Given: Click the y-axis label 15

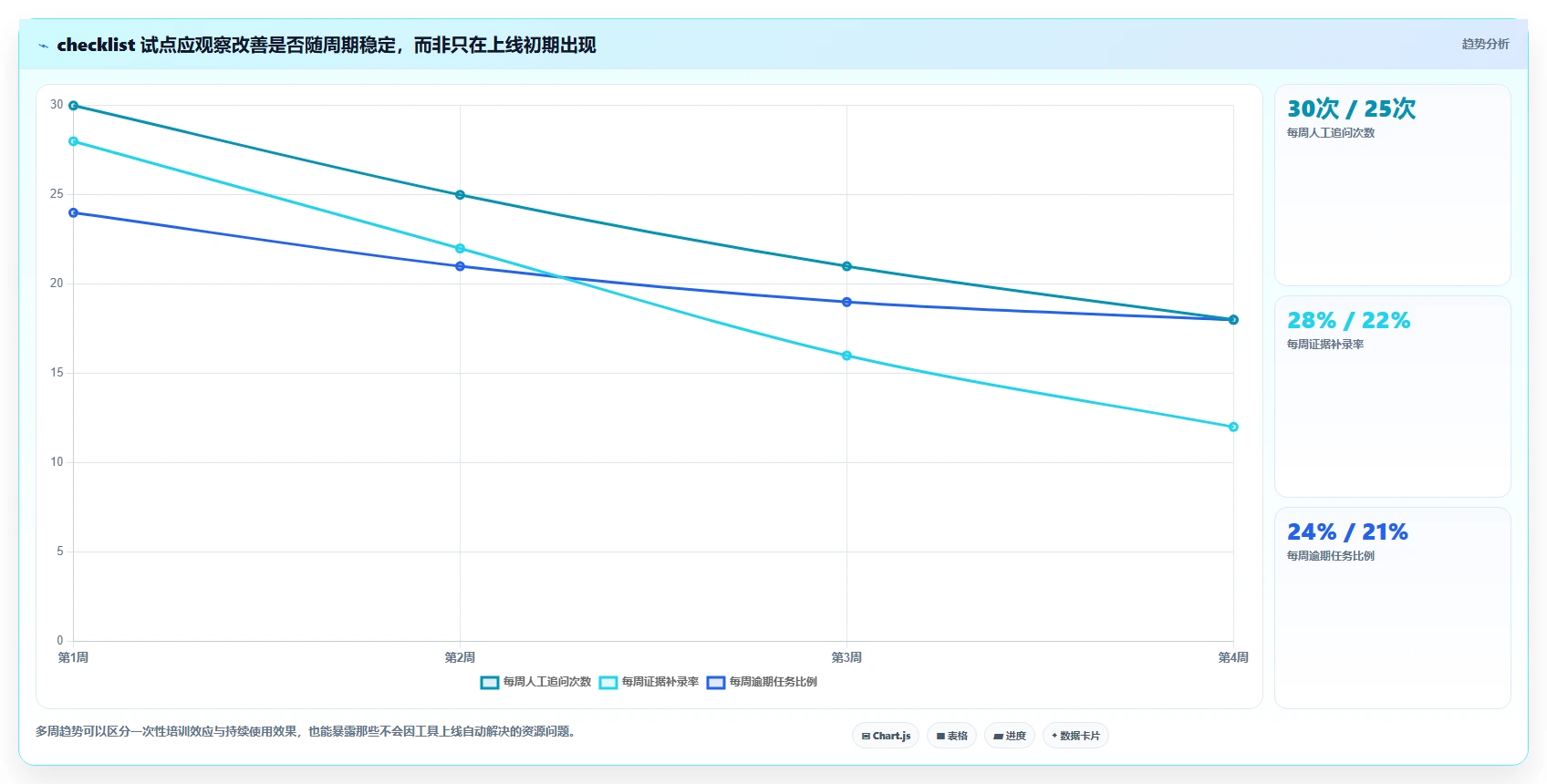Looking at the screenshot, I should tap(57, 373).
